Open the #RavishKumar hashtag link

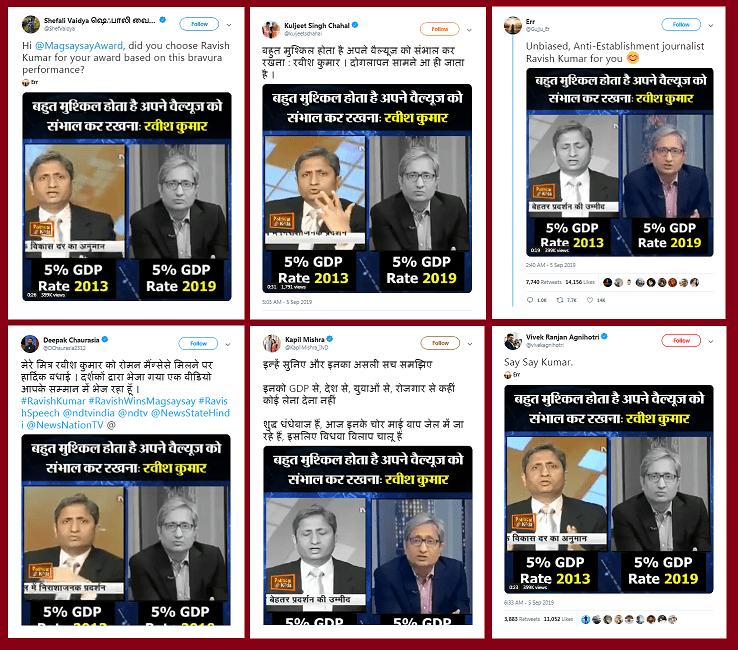point(53,401)
